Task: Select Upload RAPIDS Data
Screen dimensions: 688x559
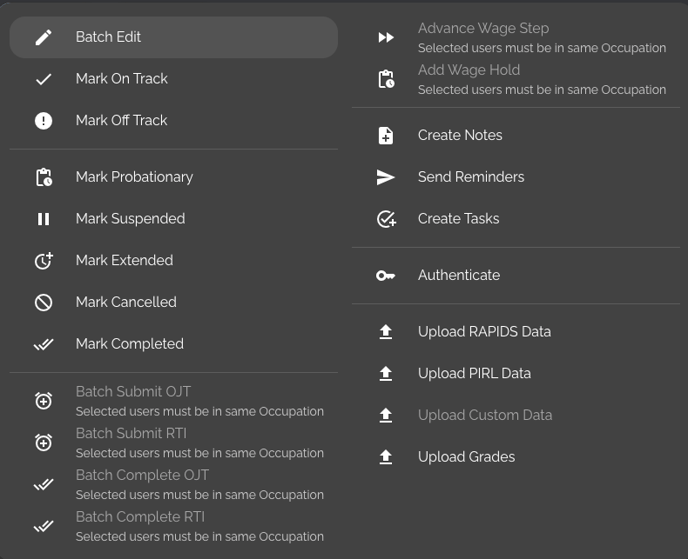Action: click(x=516, y=332)
